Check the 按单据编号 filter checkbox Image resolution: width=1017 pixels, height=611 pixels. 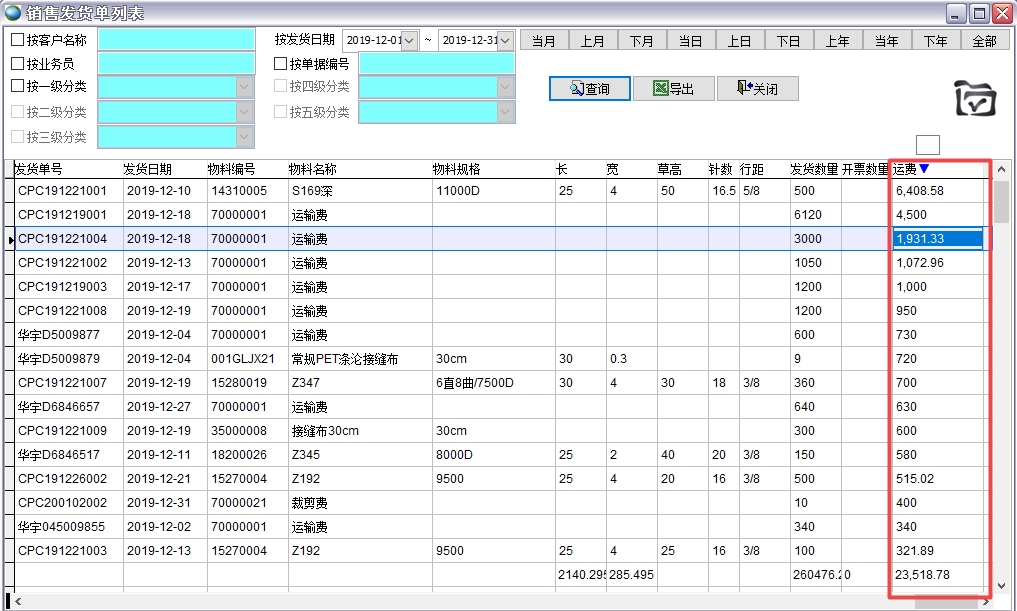click(x=281, y=64)
